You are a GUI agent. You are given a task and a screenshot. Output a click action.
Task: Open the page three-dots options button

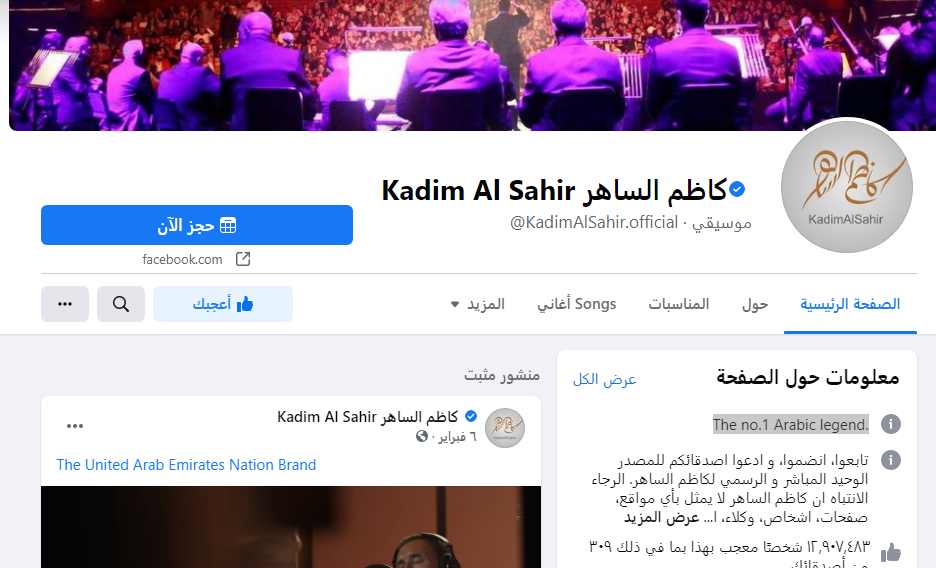[64, 304]
